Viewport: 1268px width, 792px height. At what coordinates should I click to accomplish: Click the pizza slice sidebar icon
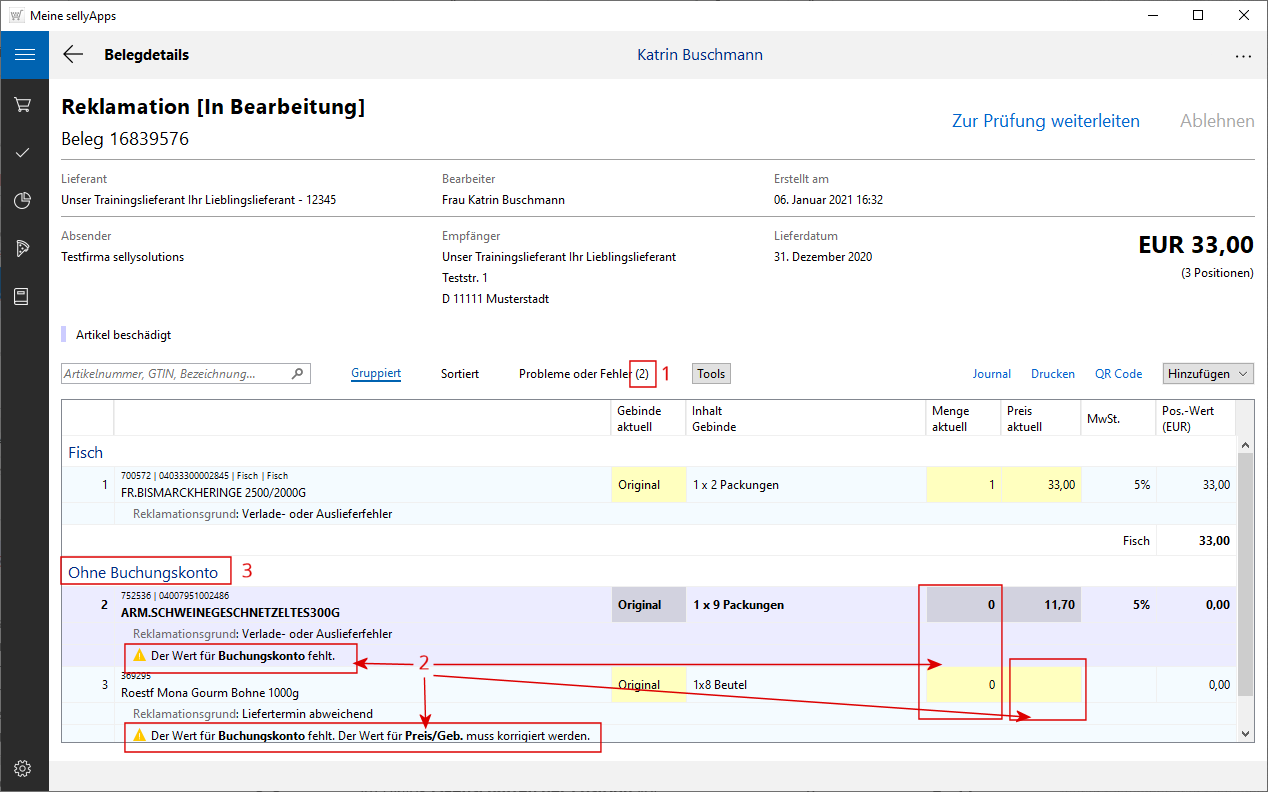24,248
